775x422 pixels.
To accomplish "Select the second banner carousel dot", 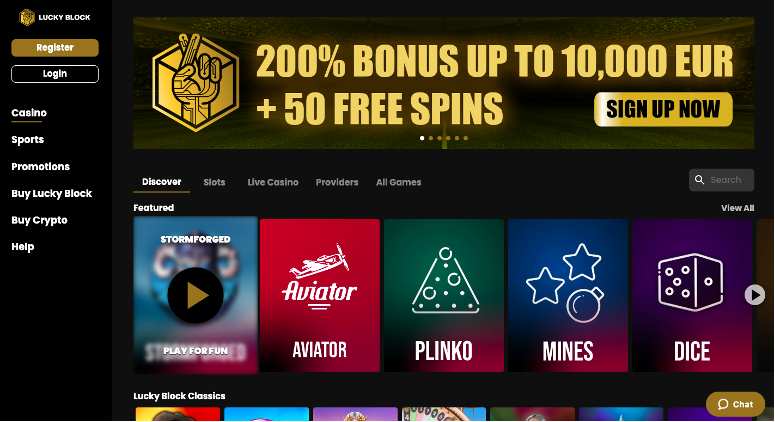I will [x=431, y=138].
